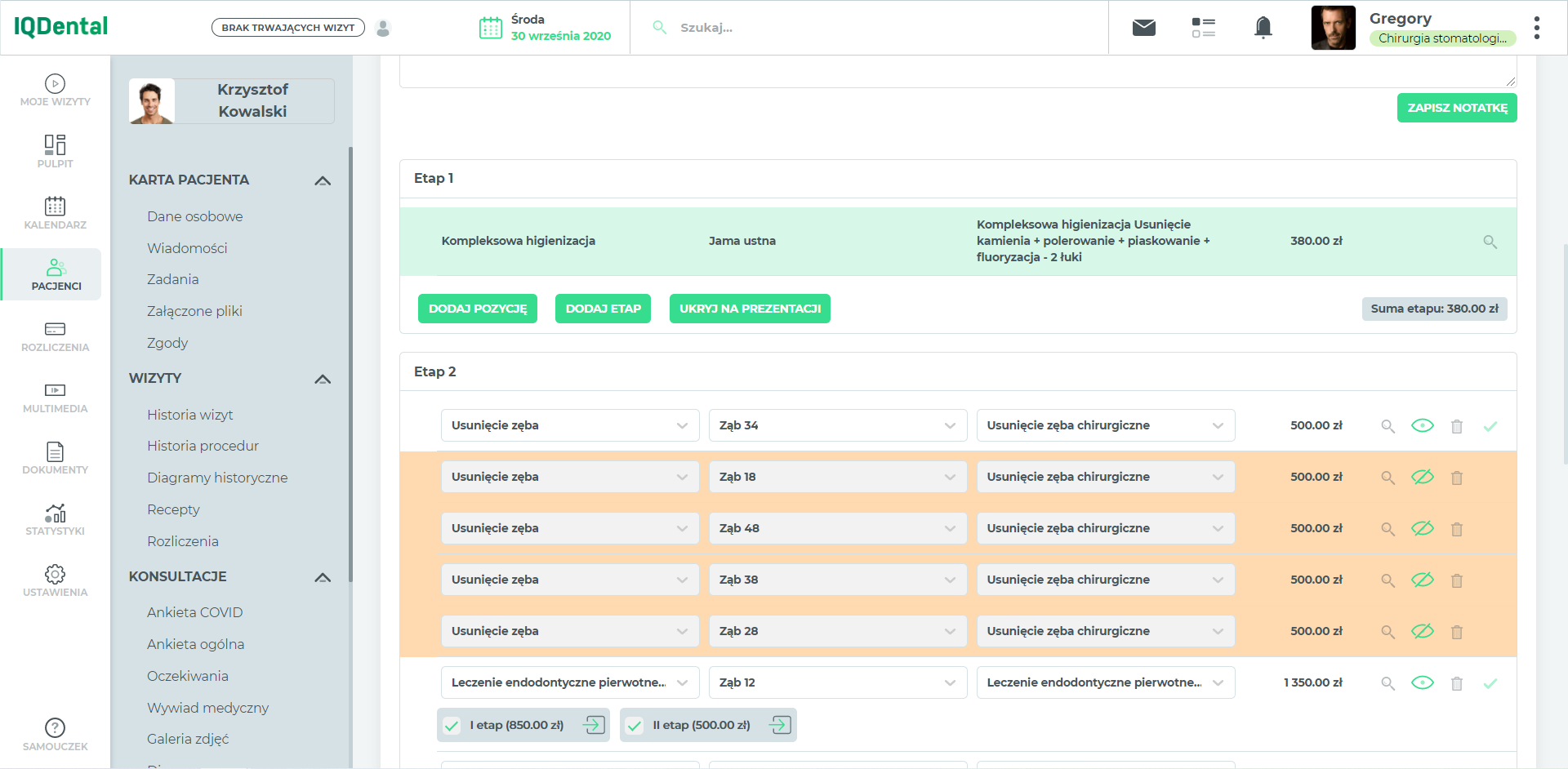Open Leczenie endodontyczne pierwotne category dropdown
Screen dimensions: 1568x769
point(570,682)
